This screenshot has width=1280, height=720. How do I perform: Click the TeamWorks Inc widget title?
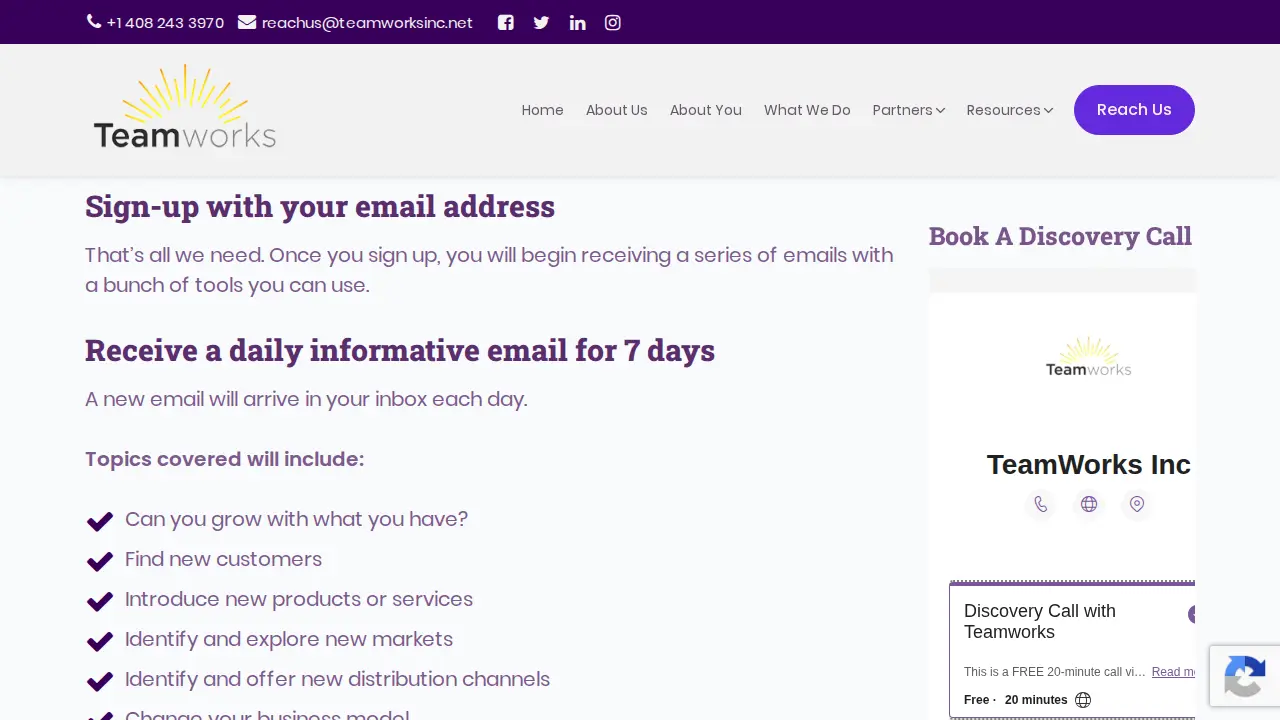pos(1088,465)
